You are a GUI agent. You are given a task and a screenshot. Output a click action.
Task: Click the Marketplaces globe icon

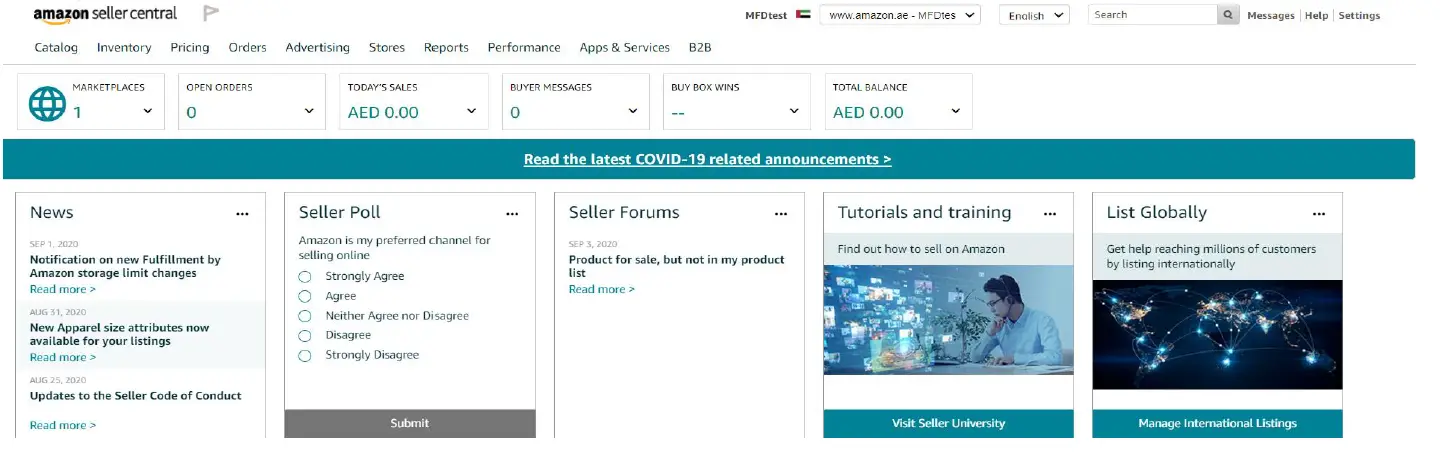coord(47,103)
